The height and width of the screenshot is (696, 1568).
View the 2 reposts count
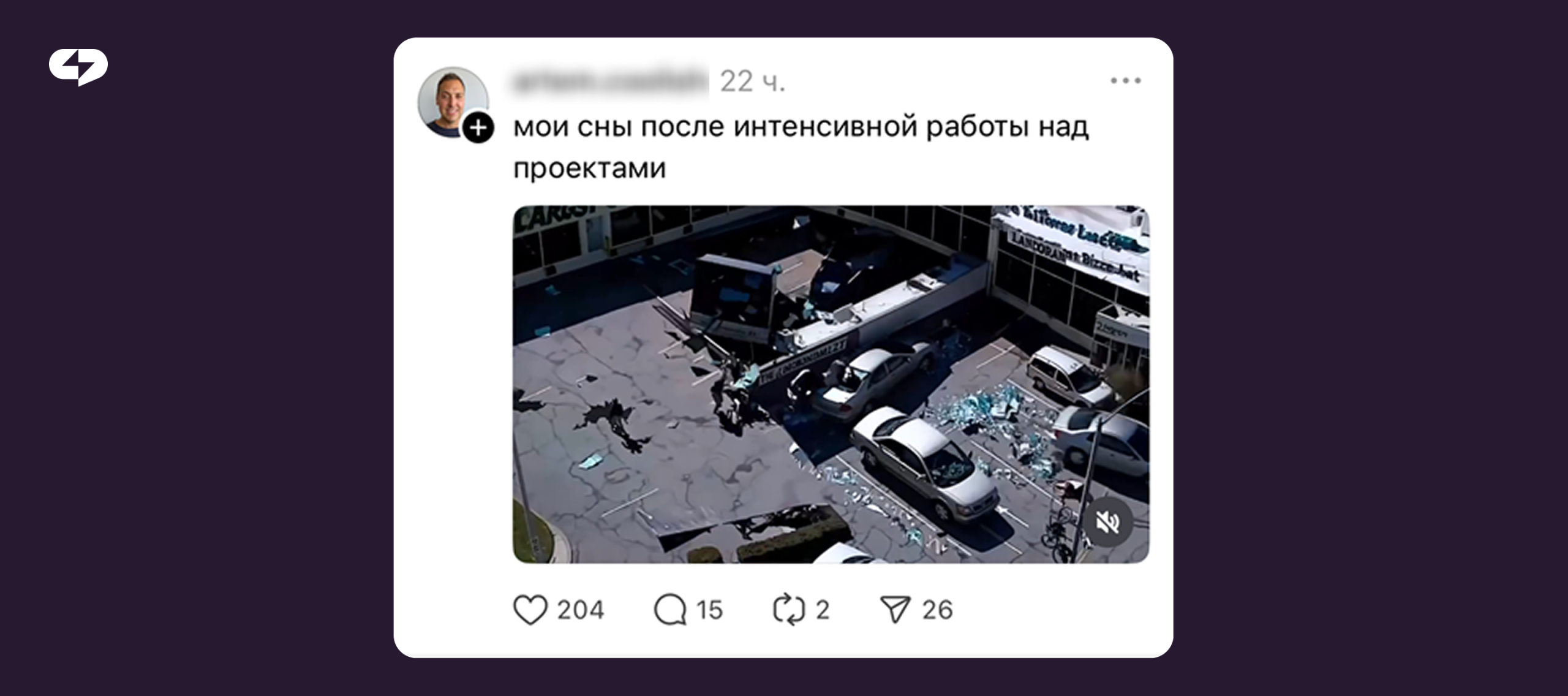tap(823, 610)
